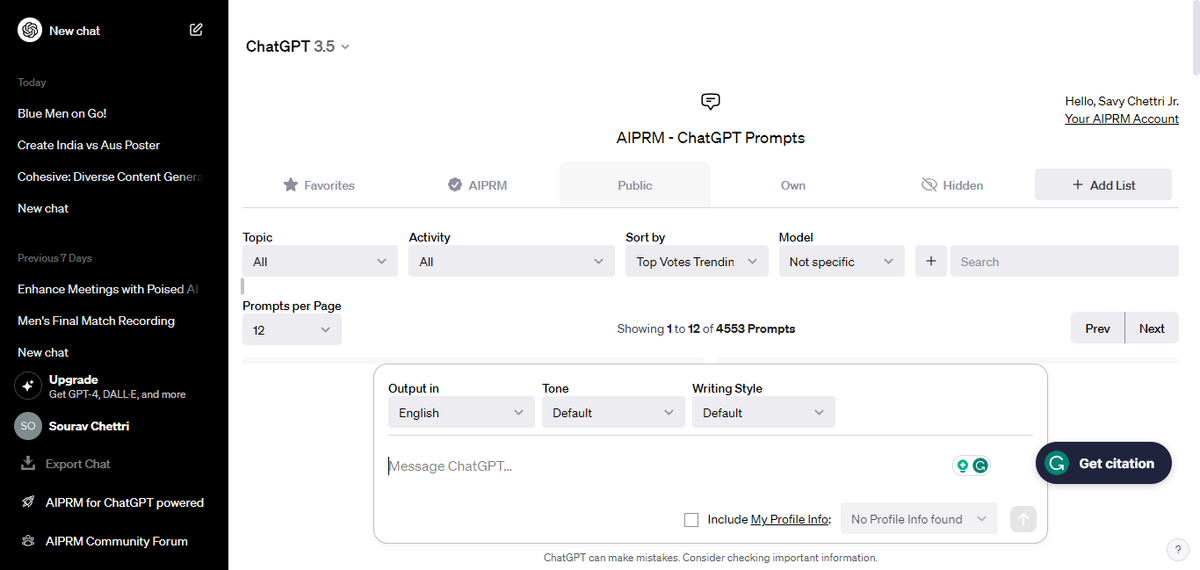Open the ChatGPT 3.5 model selector
Screen dimensions: 1200x570
point(297,46)
